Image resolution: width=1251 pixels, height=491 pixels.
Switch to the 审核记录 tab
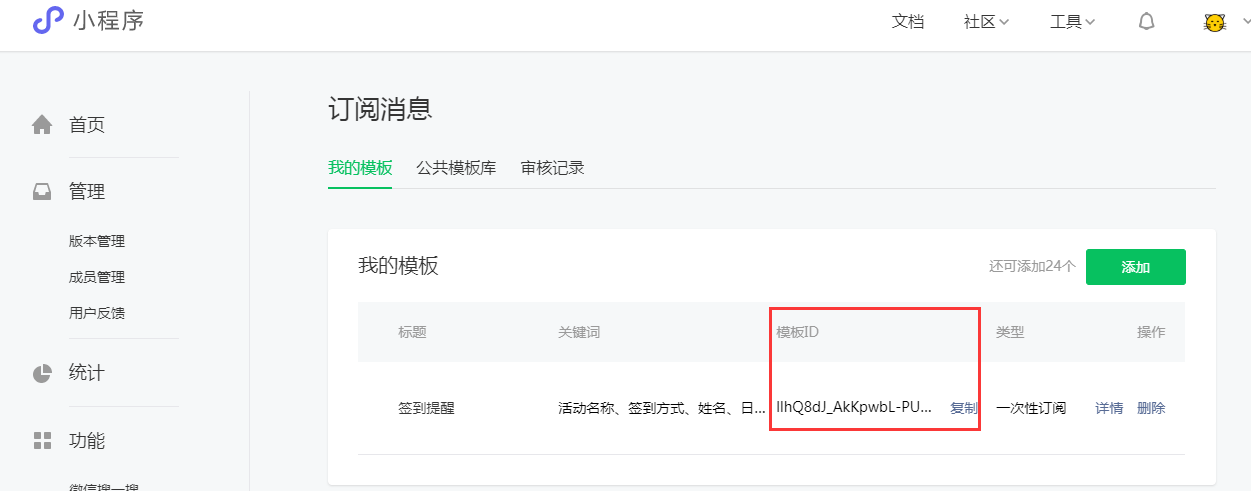pyautogui.click(x=552, y=167)
